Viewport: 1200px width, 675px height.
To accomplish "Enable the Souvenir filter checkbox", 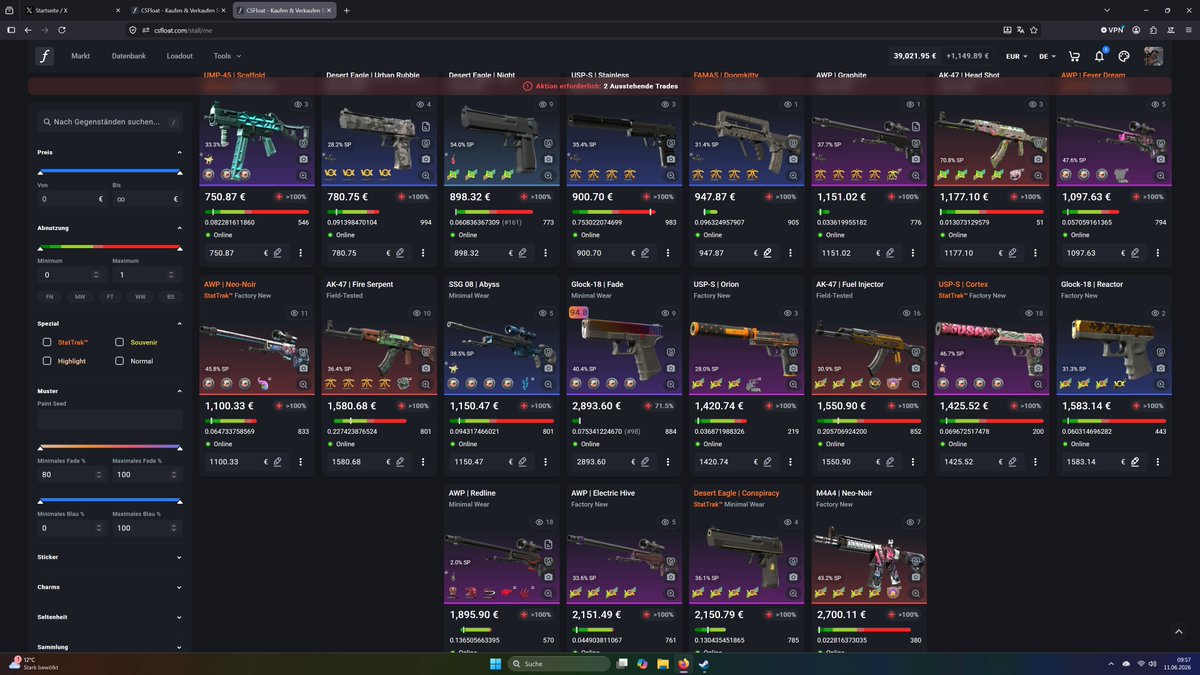I will click(x=119, y=342).
